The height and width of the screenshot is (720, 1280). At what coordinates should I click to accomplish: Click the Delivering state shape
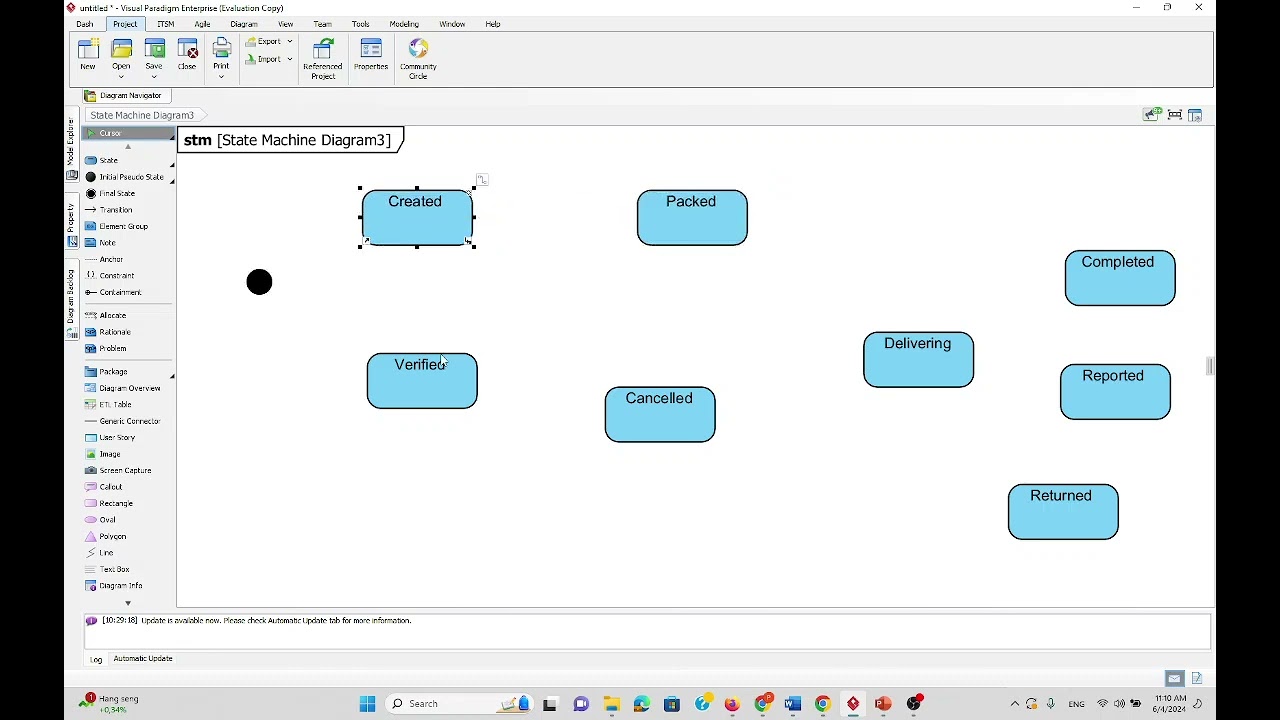tap(918, 360)
